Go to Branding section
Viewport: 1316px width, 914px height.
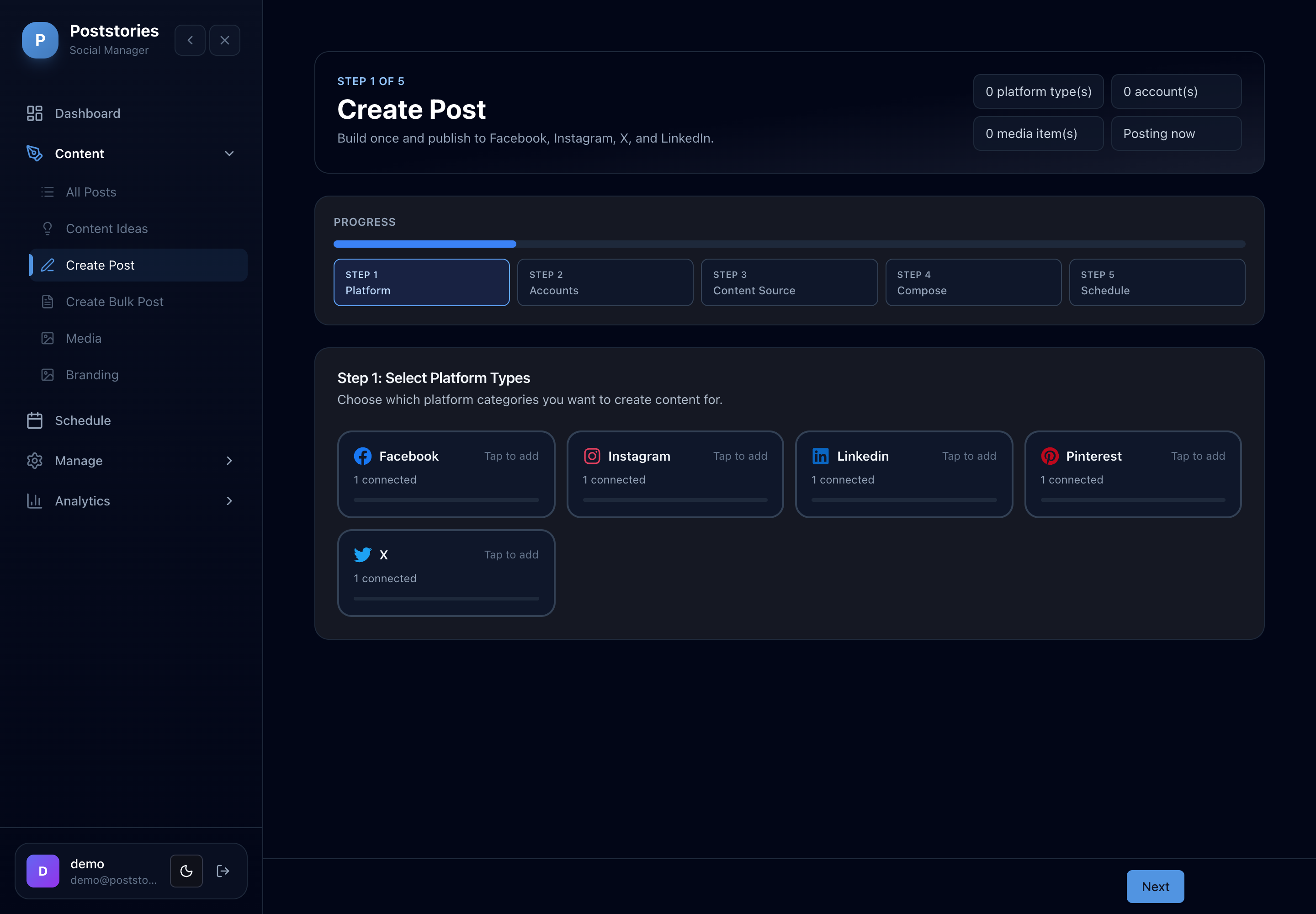138,375
